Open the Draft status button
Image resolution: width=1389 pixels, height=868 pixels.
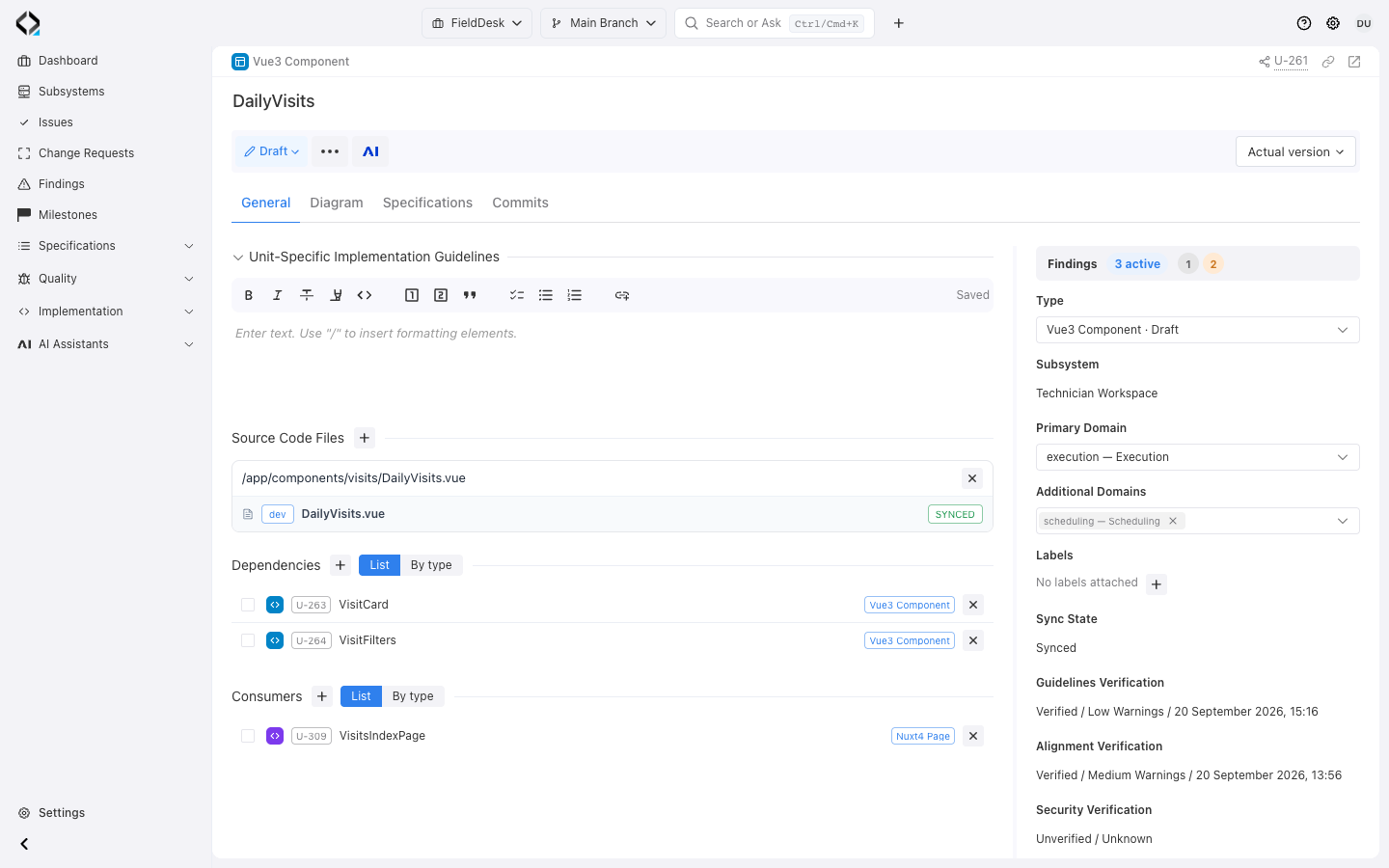pyautogui.click(x=271, y=151)
